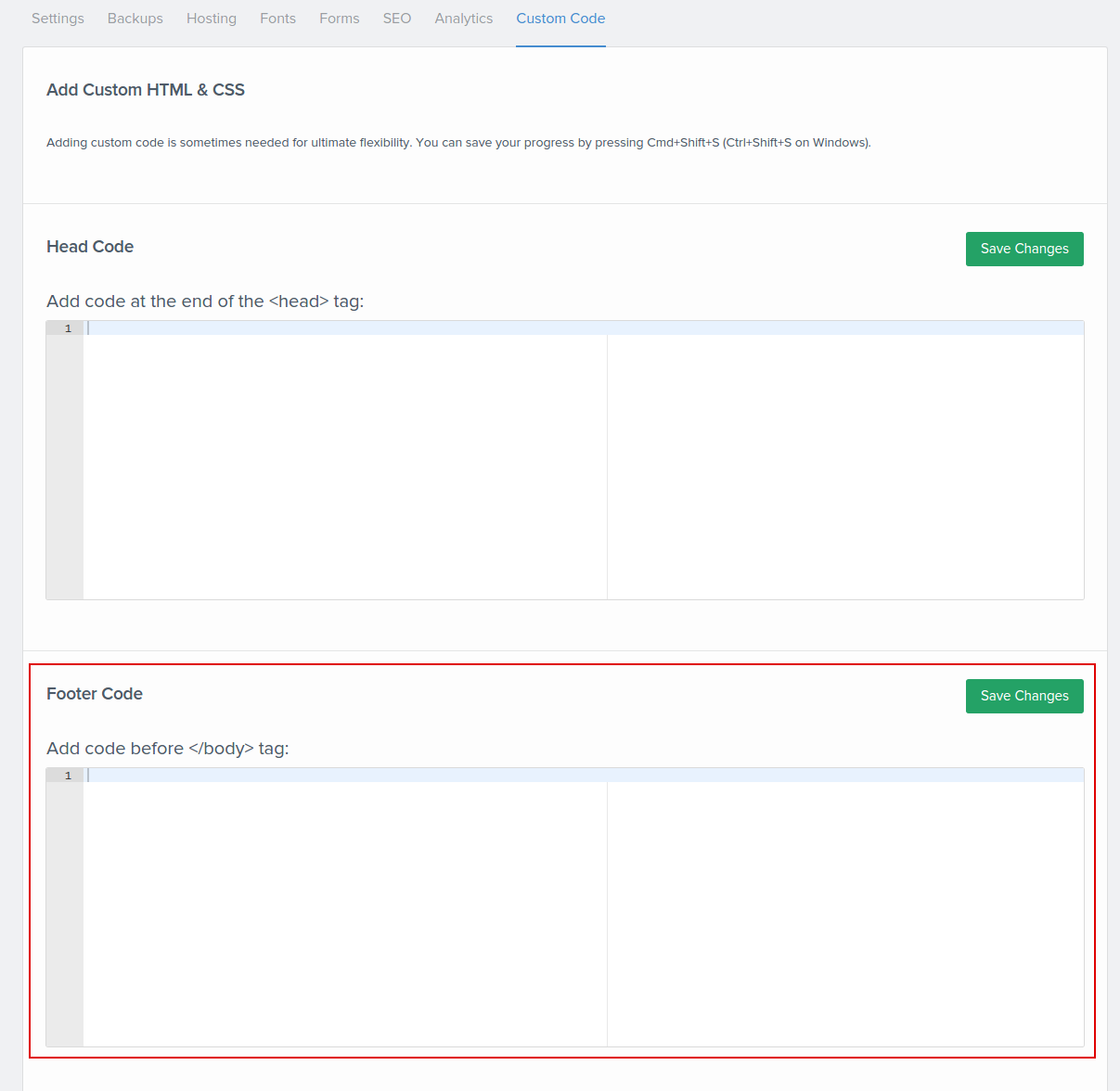1120x1091 pixels.
Task: Go to the Hosting tab
Action: tap(212, 19)
